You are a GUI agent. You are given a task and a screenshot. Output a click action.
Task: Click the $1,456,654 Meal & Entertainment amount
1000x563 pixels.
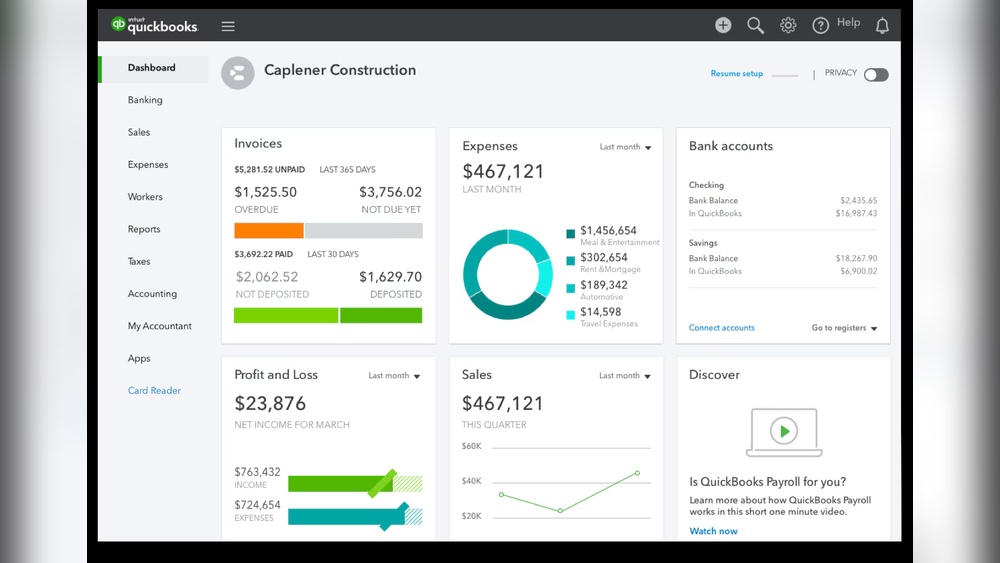(608, 230)
